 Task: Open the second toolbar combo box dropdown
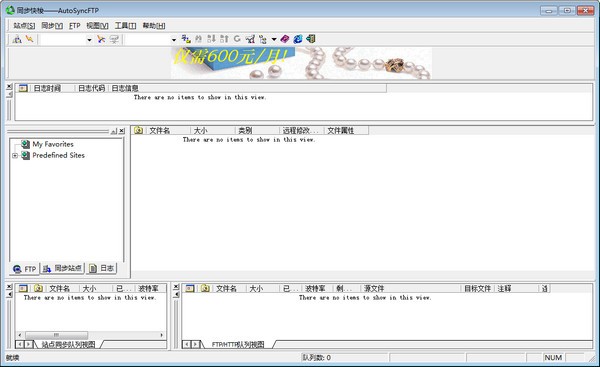point(174,39)
